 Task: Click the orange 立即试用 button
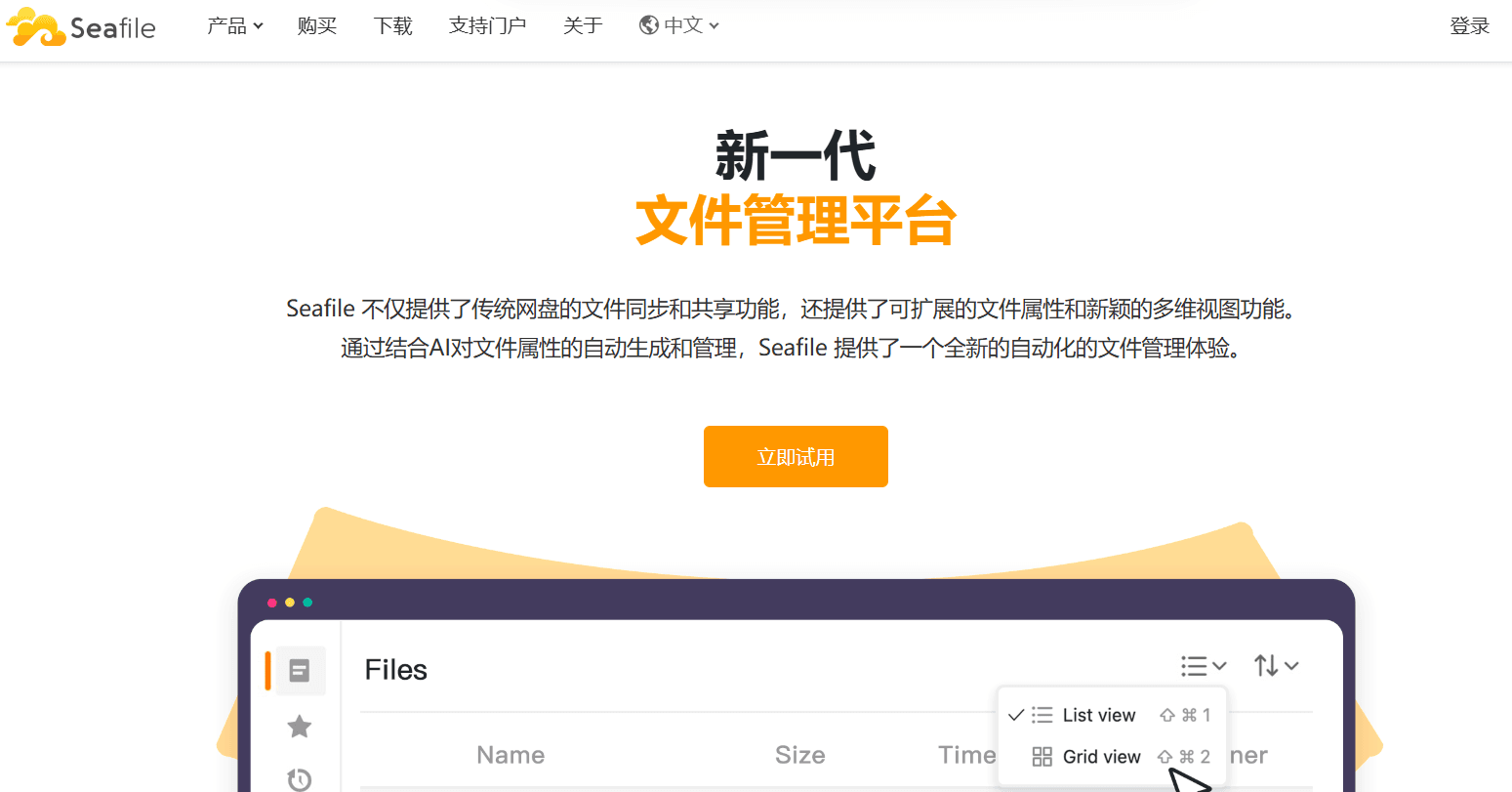(796, 456)
